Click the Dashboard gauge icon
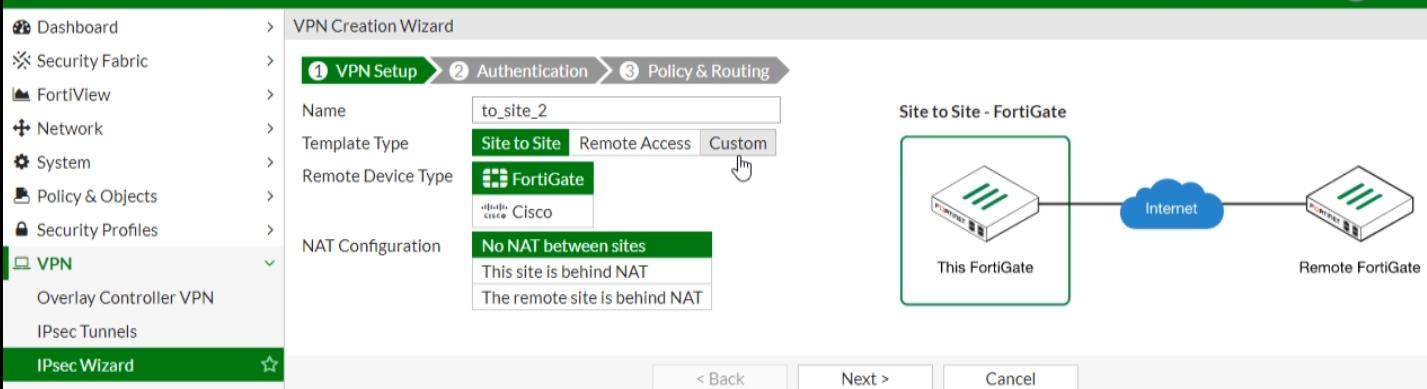This screenshot has width=1427, height=389. tap(21, 27)
